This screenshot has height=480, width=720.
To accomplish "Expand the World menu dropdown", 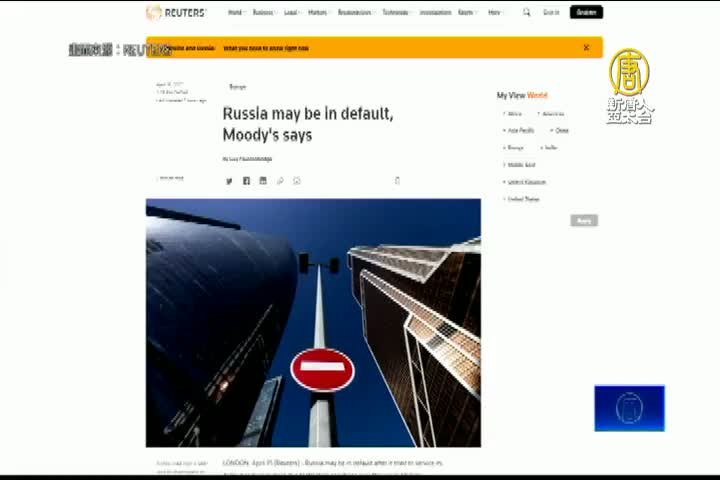I will pyautogui.click(x=236, y=12).
